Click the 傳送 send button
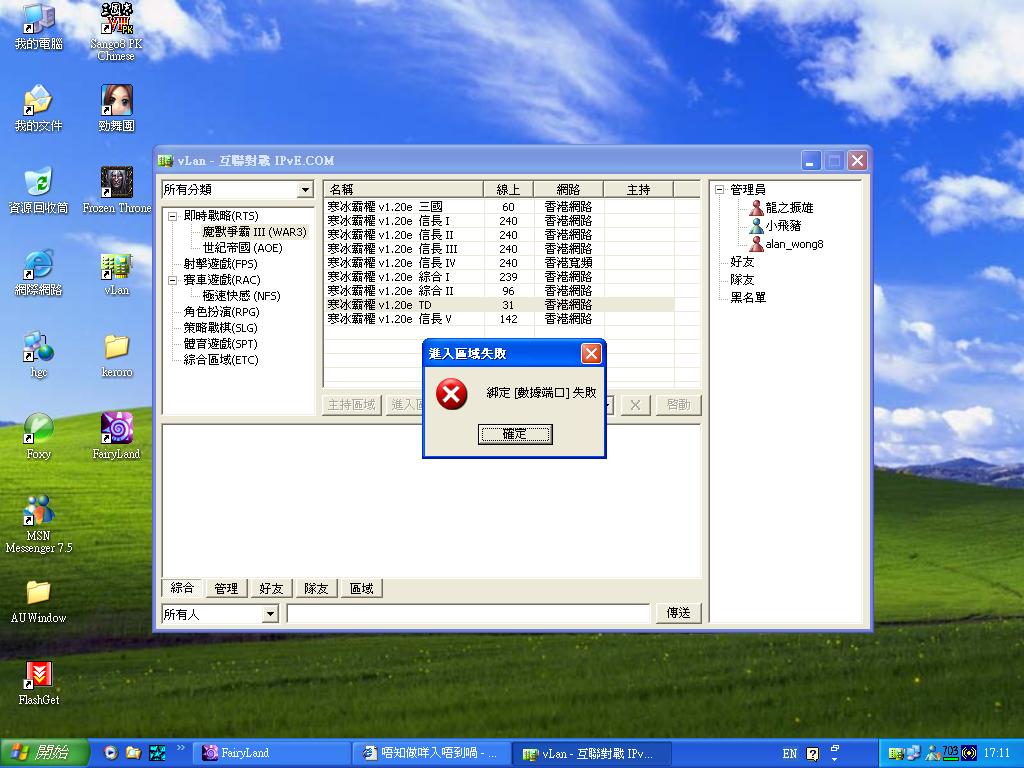This screenshot has height=768, width=1024. pos(678,613)
